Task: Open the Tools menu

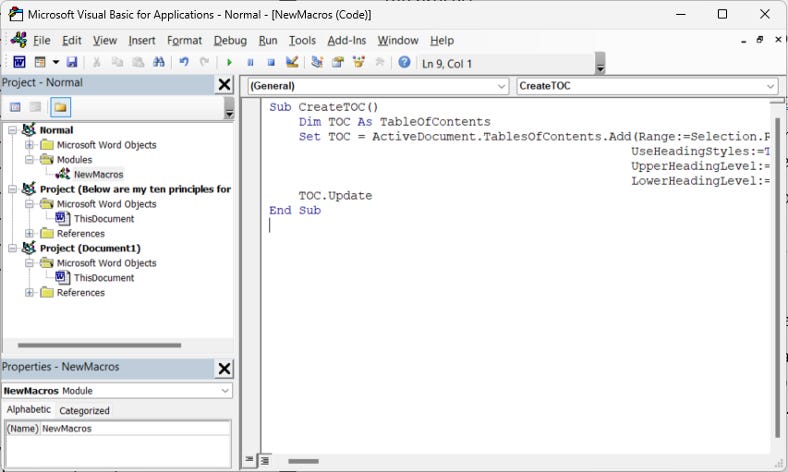Action: pos(302,40)
